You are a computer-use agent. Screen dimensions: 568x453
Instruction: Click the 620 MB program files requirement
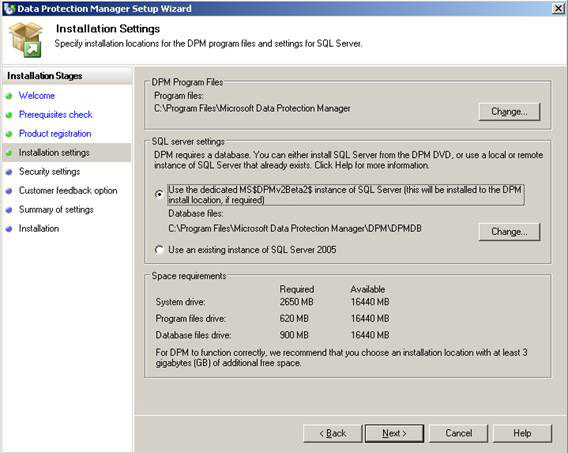(294, 318)
